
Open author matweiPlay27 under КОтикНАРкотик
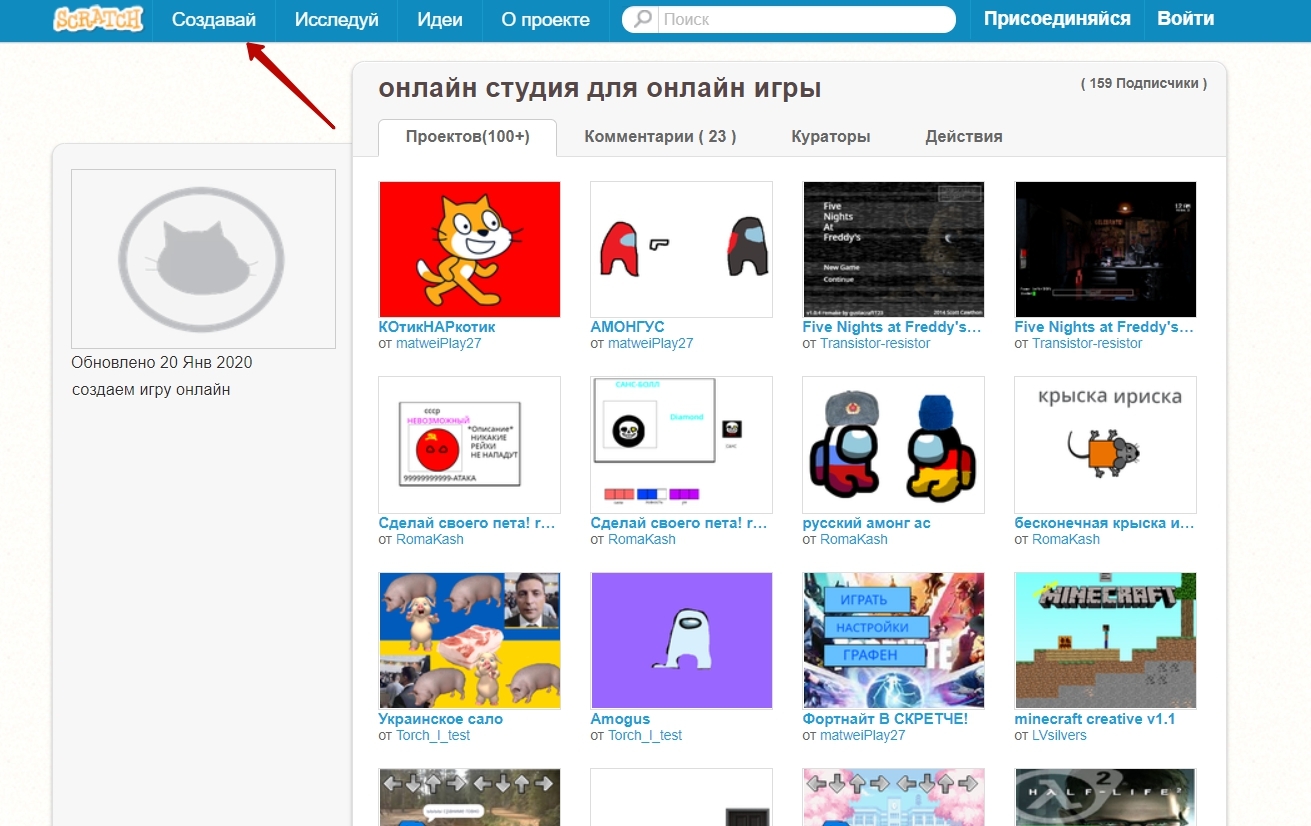(439, 343)
